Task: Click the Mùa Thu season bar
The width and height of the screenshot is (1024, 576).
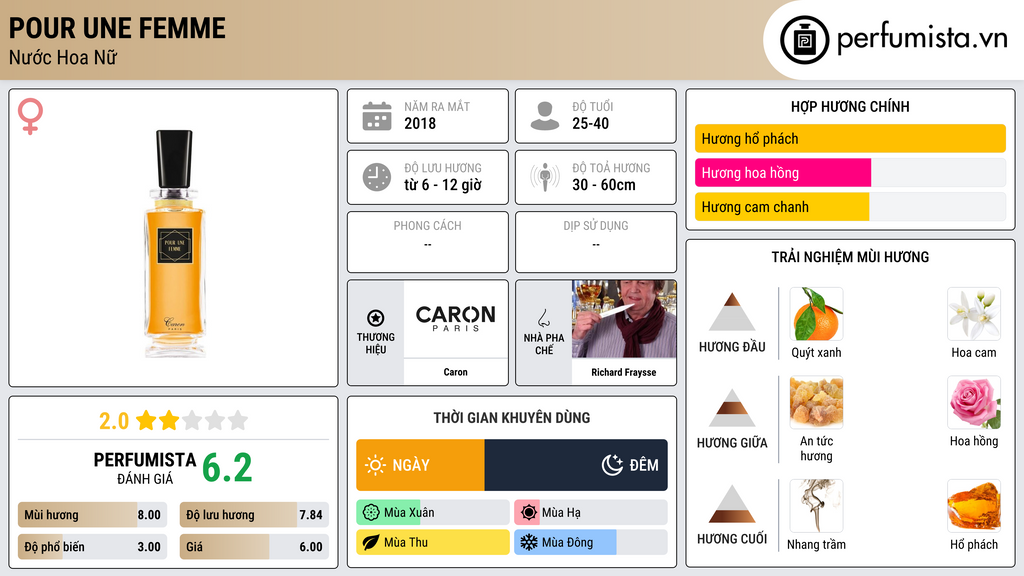Action: pyautogui.click(x=432, y=542)
